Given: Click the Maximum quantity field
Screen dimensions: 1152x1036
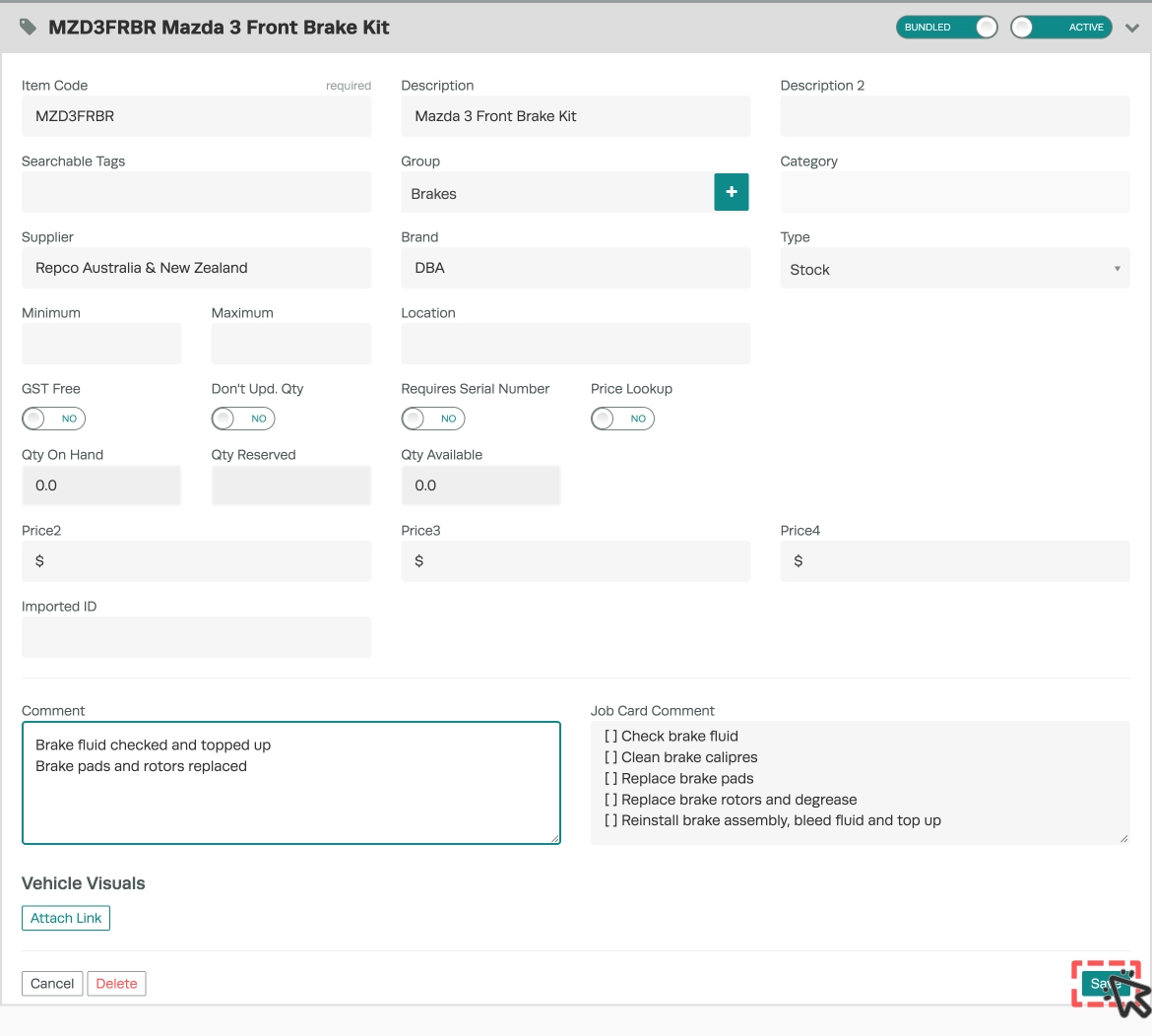Looking at the screenshot, I should (290, 343).
